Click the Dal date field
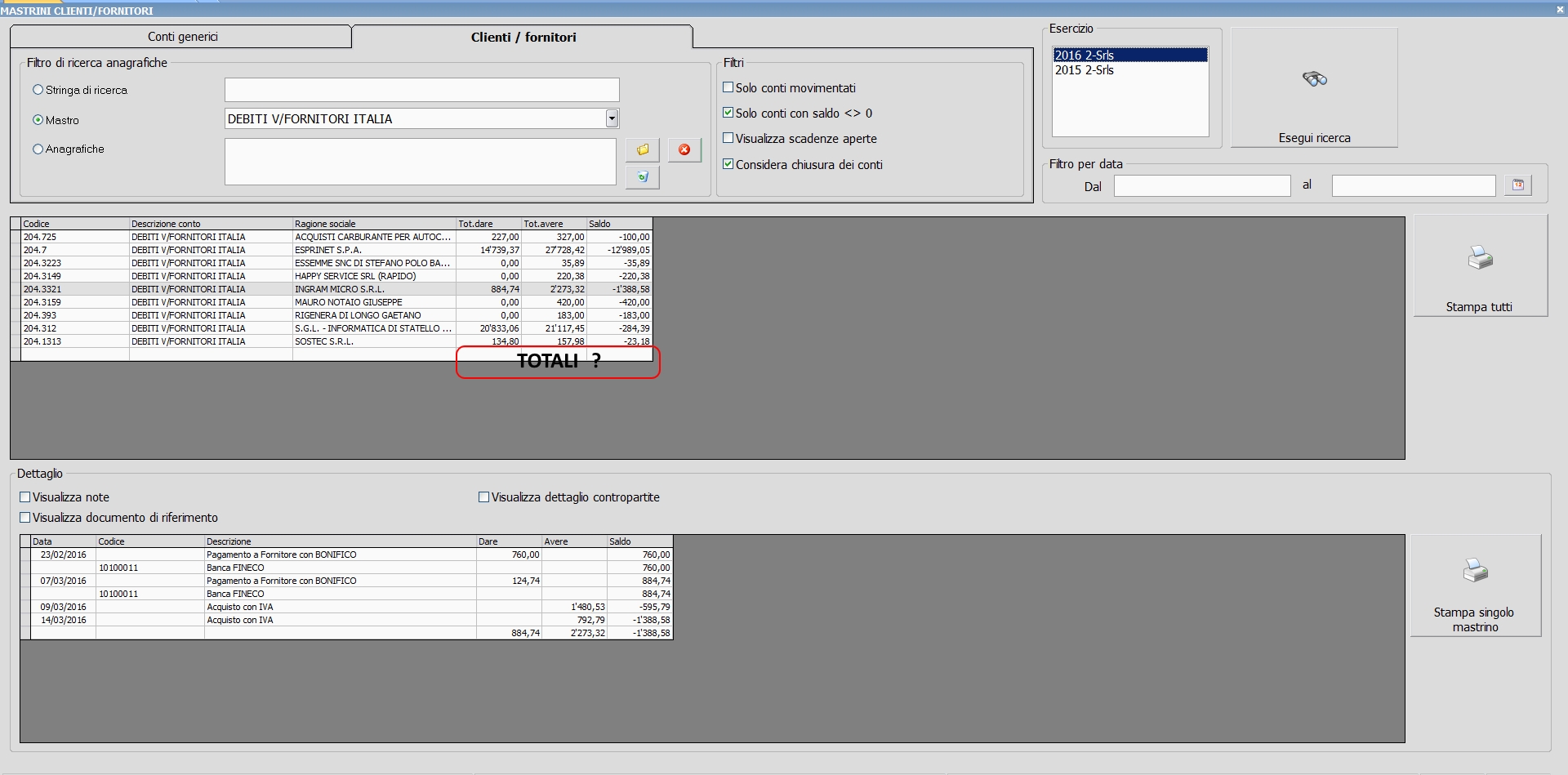This screenshot has width=1568, height=775. (1202, 186)
